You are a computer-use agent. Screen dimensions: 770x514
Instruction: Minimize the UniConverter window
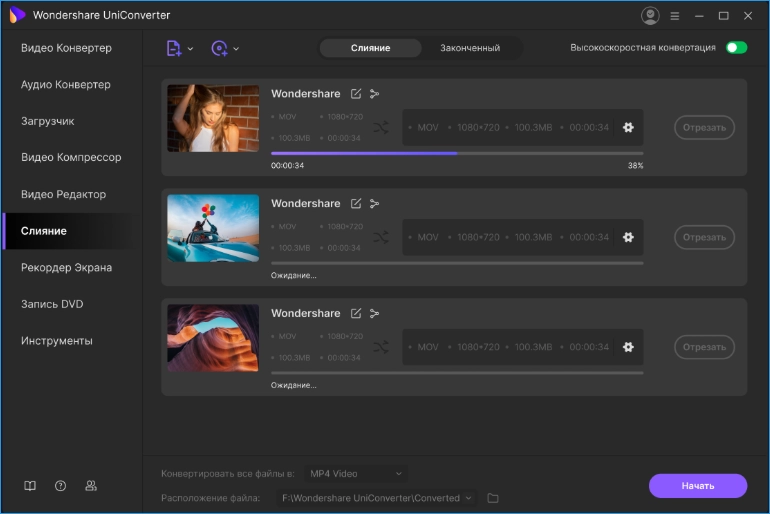(x=699, y=16)
